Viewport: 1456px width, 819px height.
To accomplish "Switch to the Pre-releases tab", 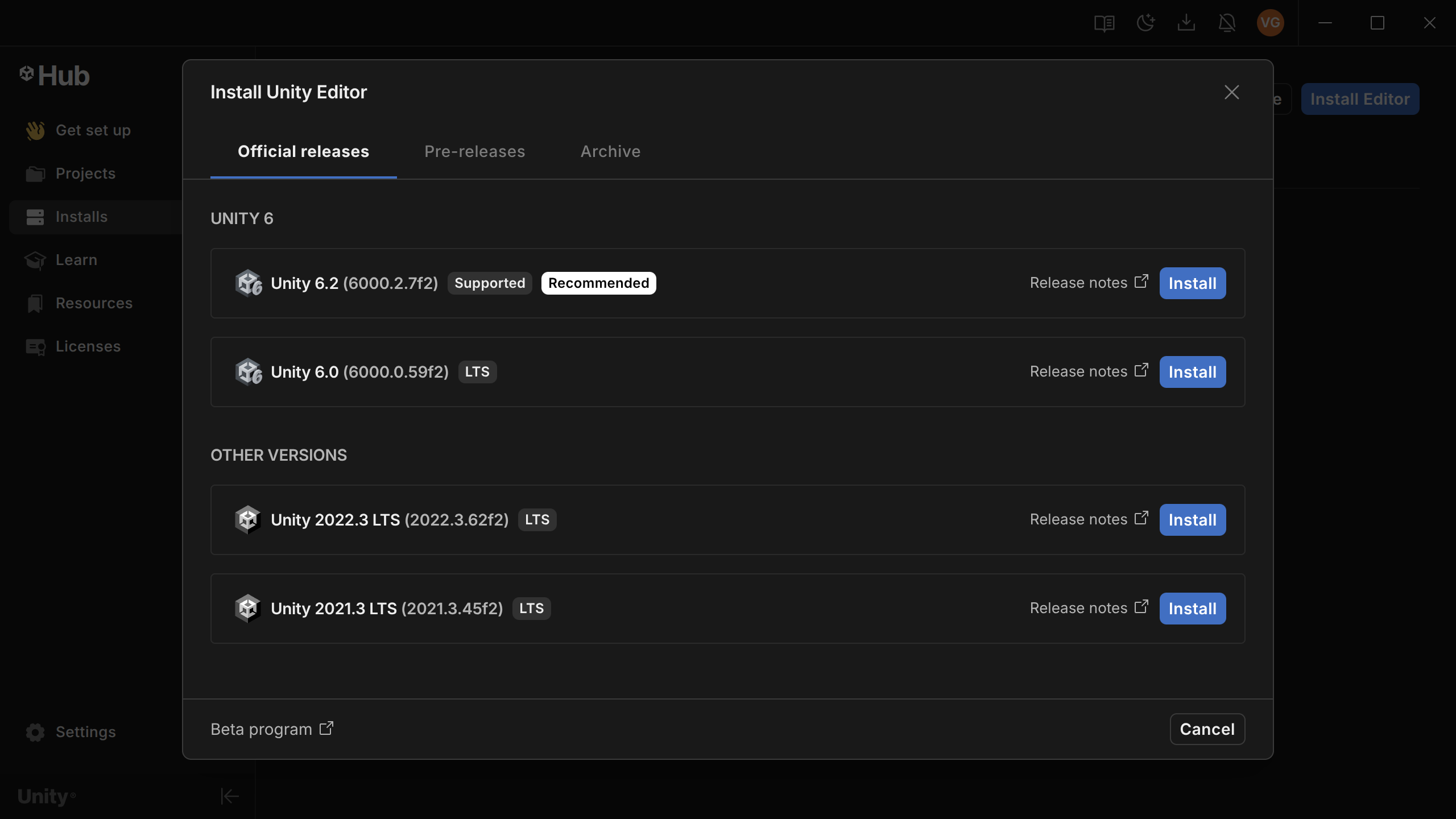I will pos(474,151).
